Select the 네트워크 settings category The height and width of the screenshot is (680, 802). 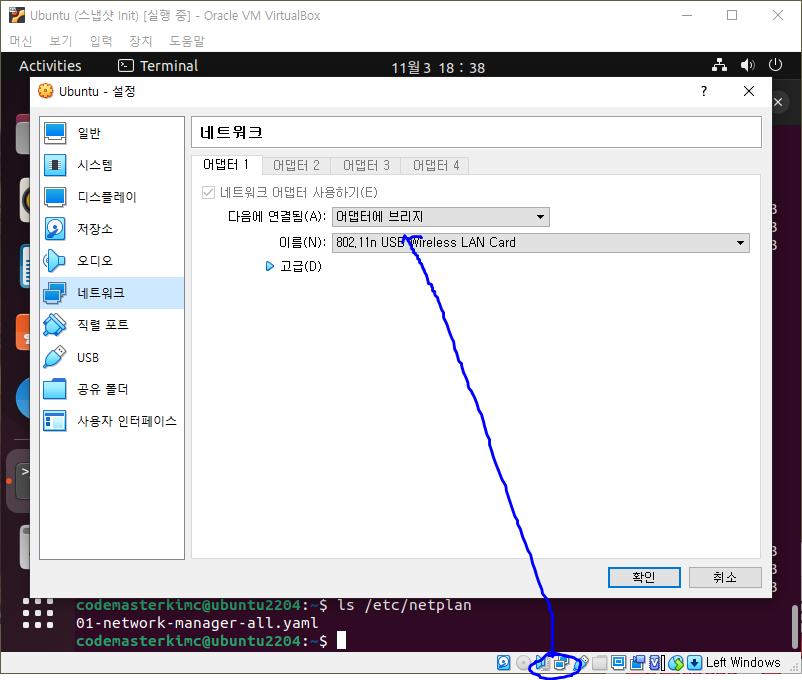(112, 293)
